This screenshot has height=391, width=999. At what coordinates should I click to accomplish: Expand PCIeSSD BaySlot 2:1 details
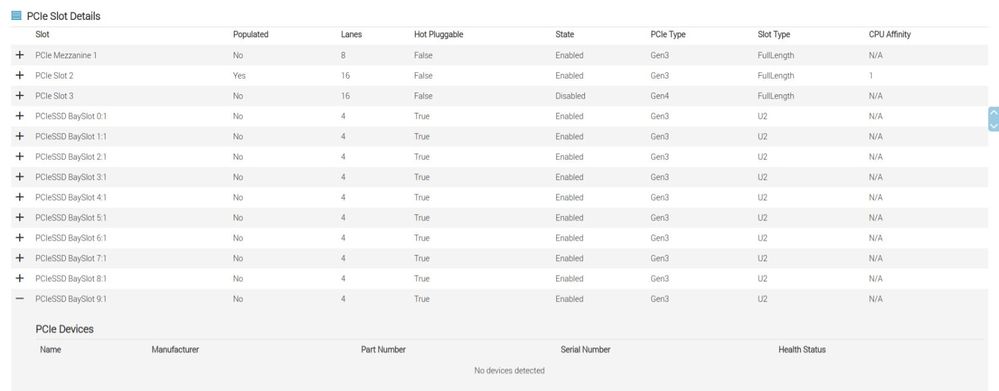(x=20, y=157)
